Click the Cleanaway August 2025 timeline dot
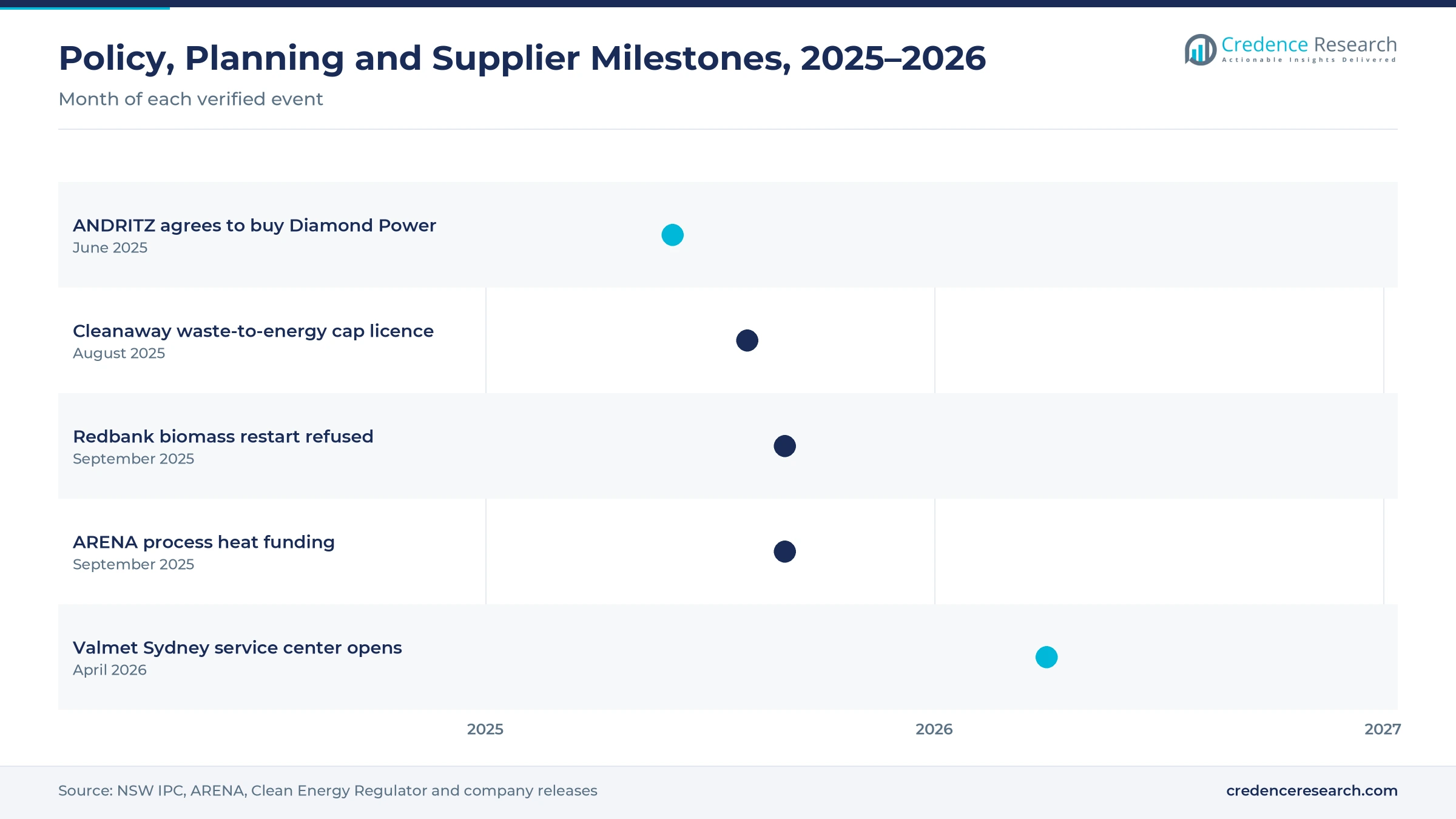1456x819 pixels. pyautogui.click(x=747, y=340)
